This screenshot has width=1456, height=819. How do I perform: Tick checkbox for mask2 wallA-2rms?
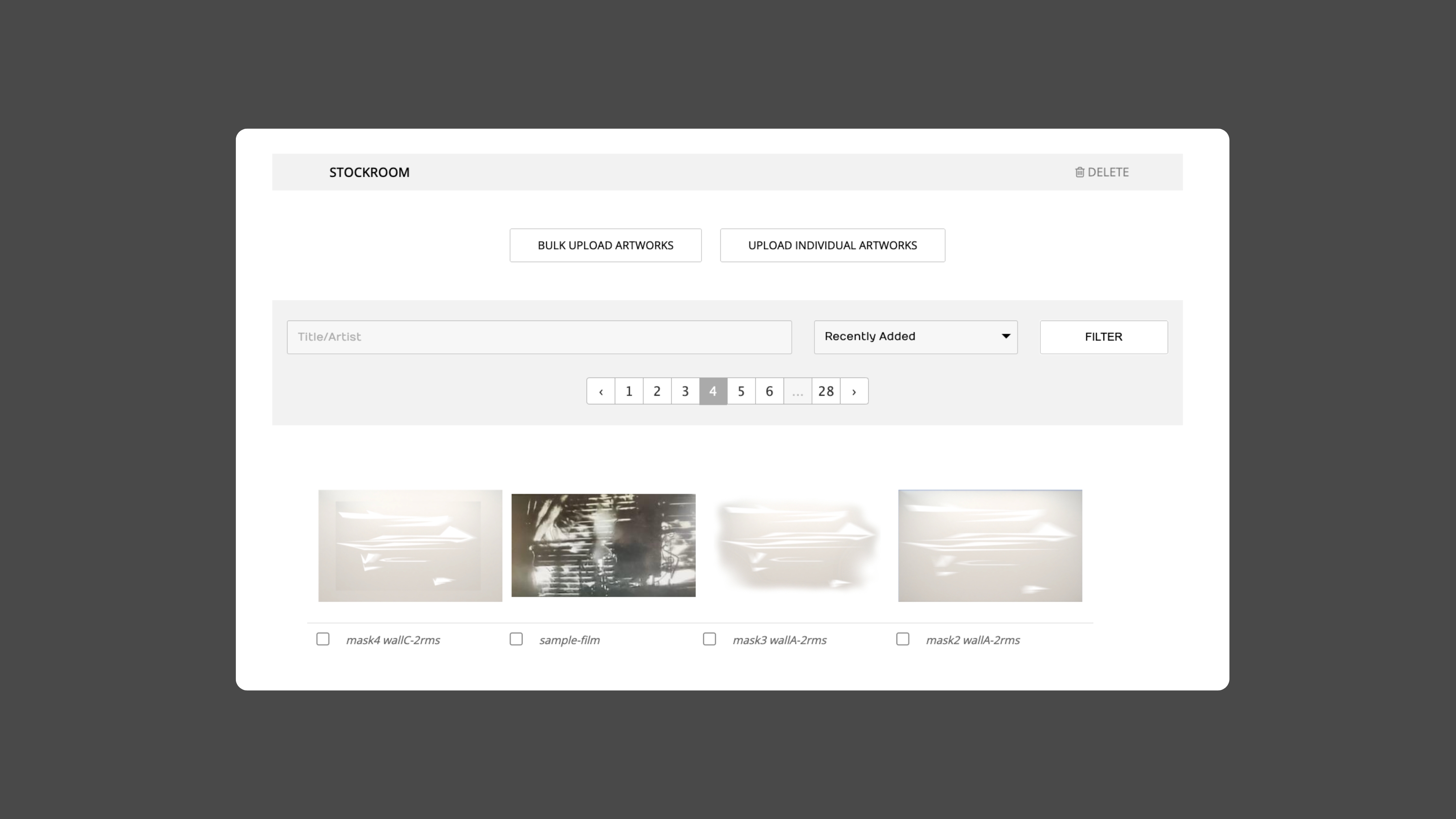pyautogui.click(x=903, y=639)
